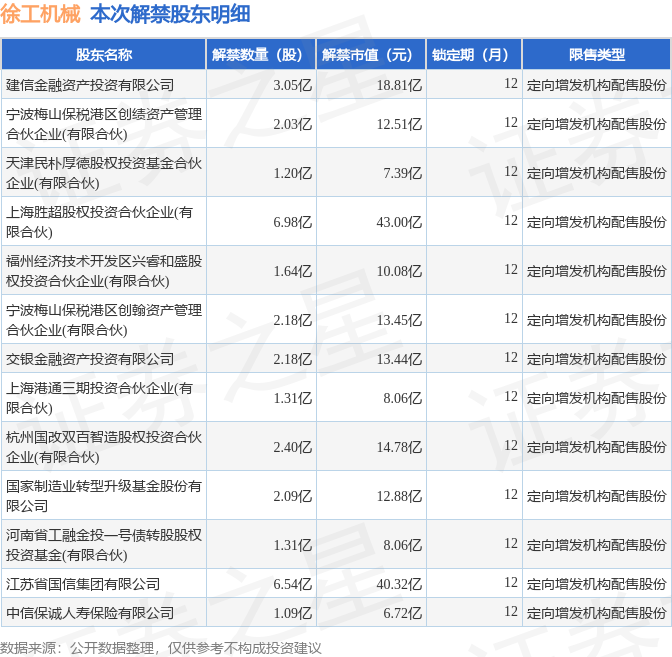Click the 解禁数量（股） column header
672x657 pixels.
point(261,54)
